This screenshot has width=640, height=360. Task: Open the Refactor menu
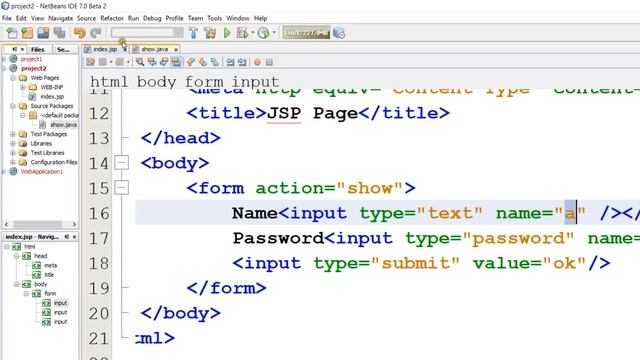(x=112, y=18)
